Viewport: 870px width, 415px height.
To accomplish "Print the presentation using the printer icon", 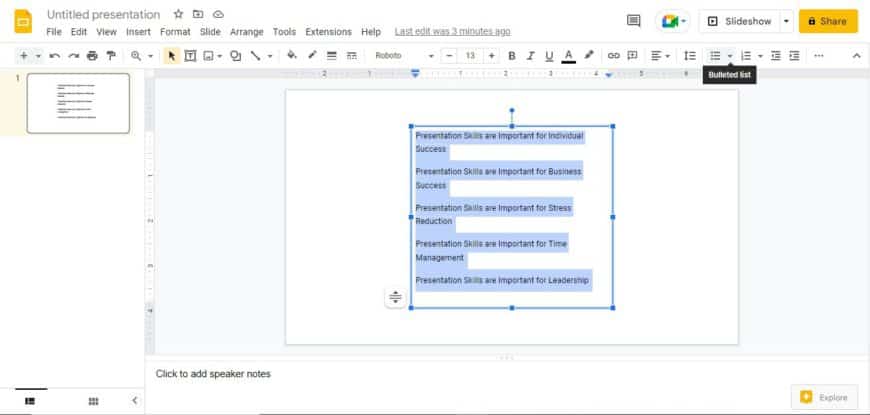I will [x=92, y=56].
